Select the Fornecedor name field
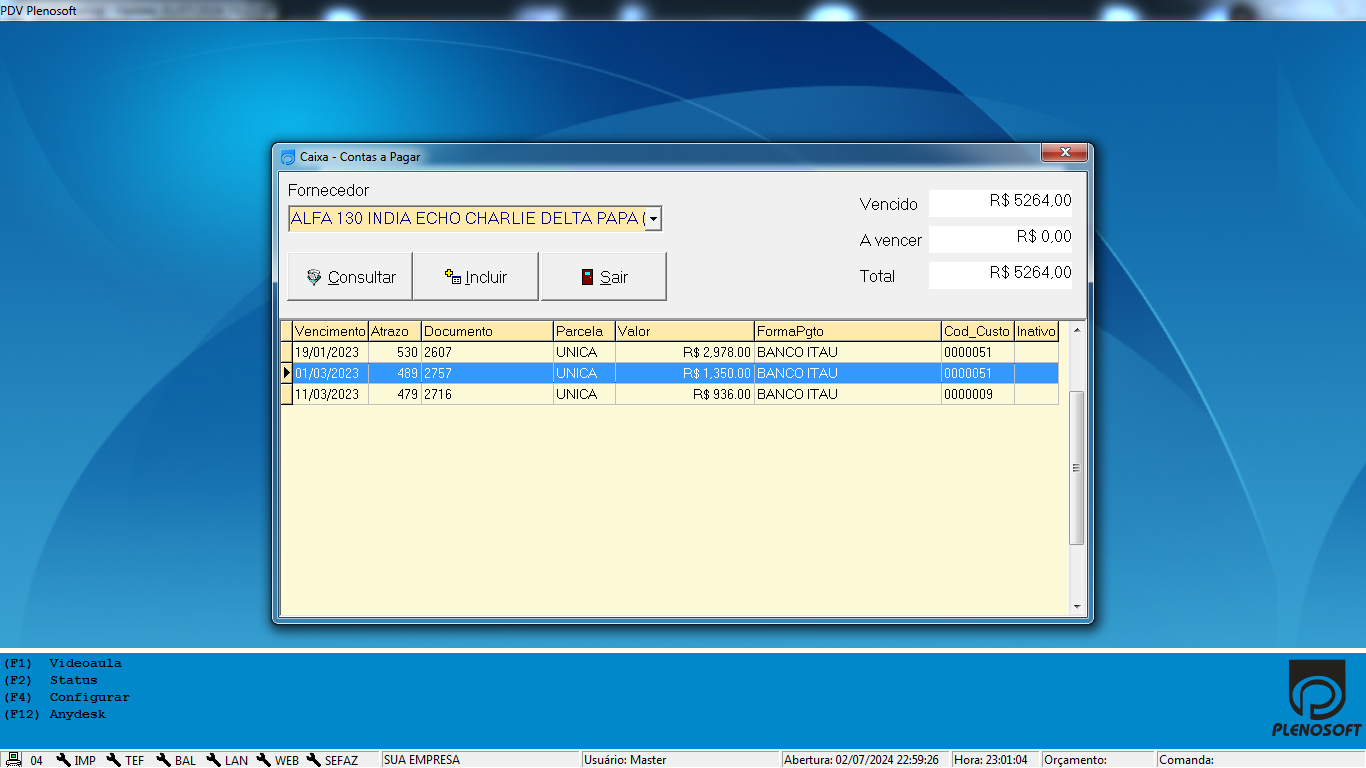1366x768 pixels. pos(466,218)
